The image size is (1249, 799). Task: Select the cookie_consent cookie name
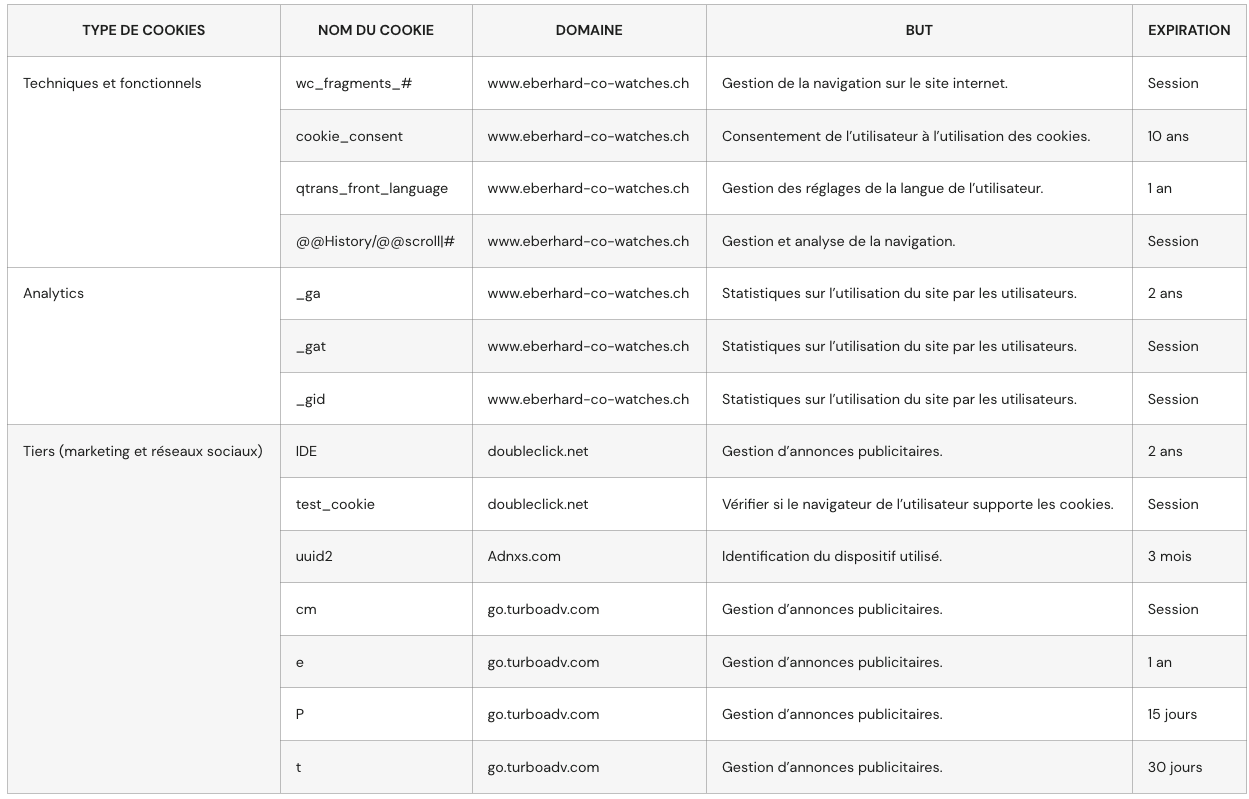[x=349, y=136]
